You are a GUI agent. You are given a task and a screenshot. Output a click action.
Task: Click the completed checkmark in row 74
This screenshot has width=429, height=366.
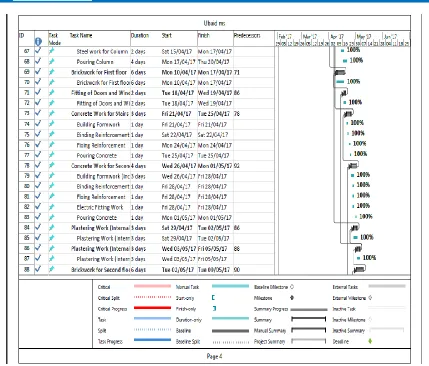pyautogui.click(x=38, y=123)
